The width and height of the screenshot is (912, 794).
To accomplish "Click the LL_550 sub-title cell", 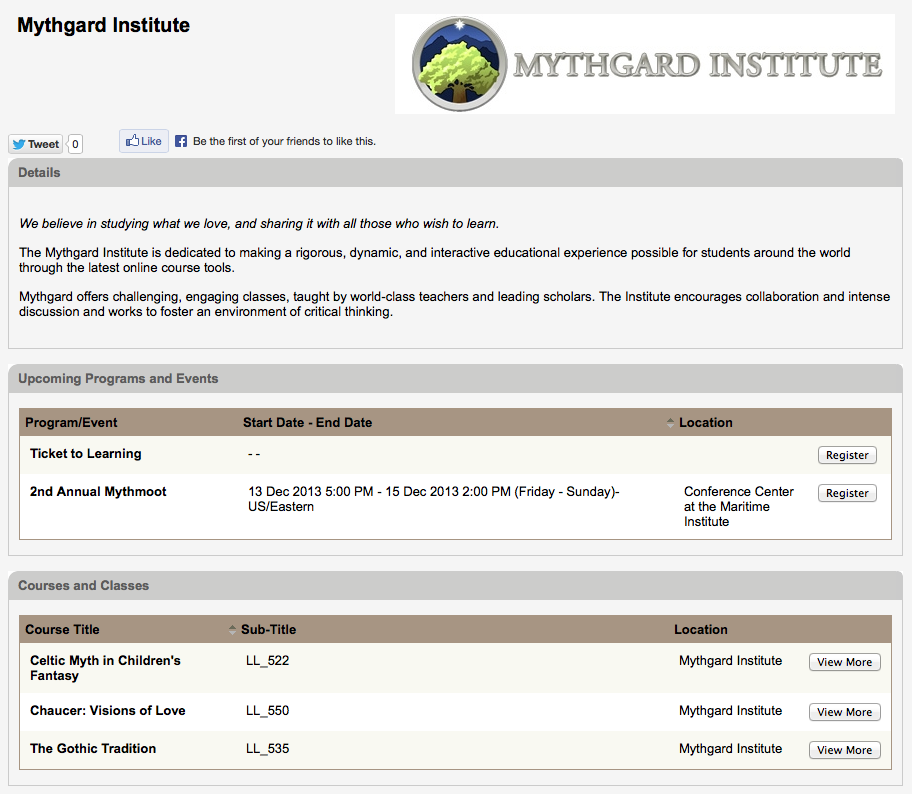I will tap(268, 710).
